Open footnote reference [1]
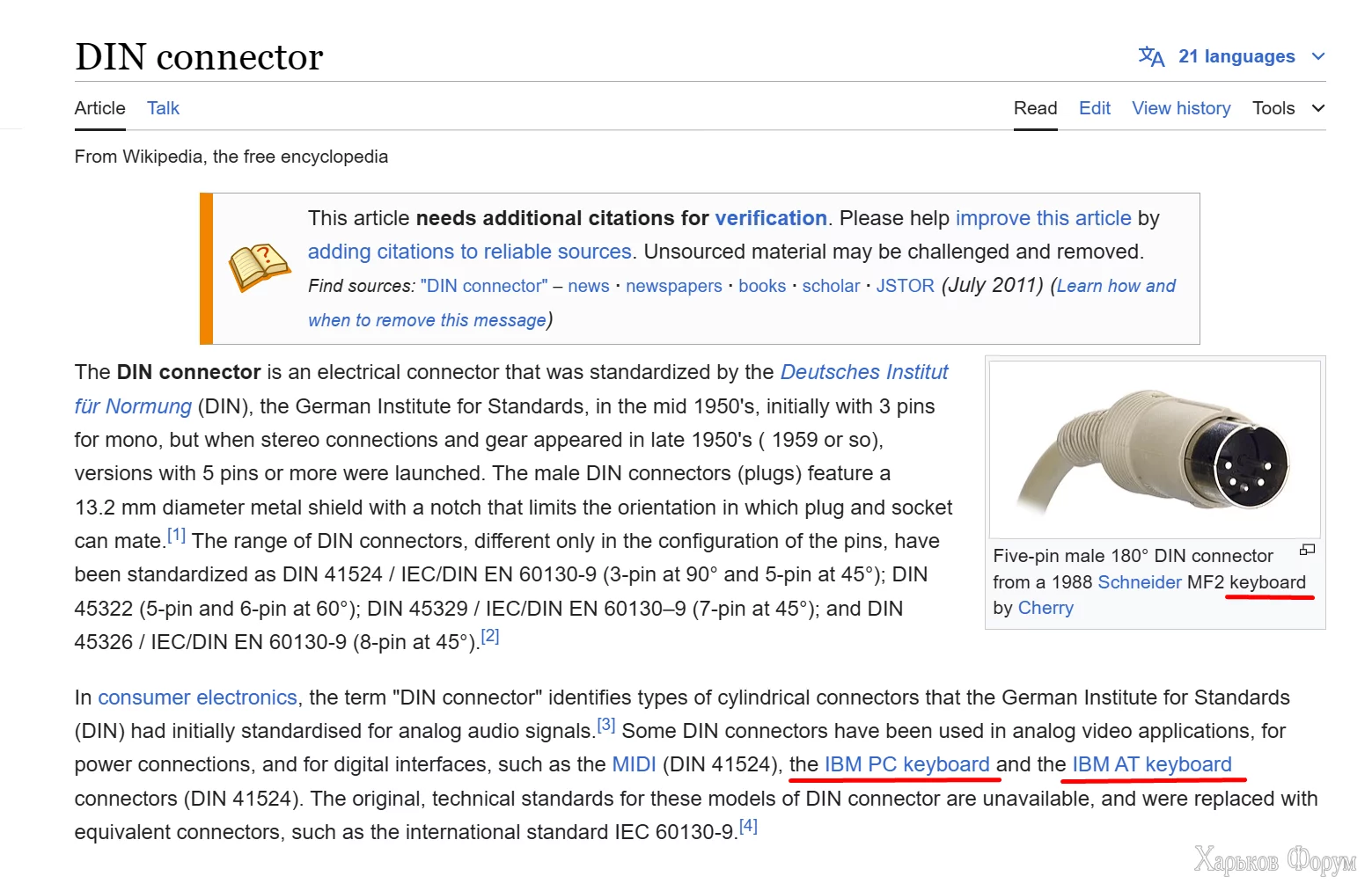 (176, 535)
